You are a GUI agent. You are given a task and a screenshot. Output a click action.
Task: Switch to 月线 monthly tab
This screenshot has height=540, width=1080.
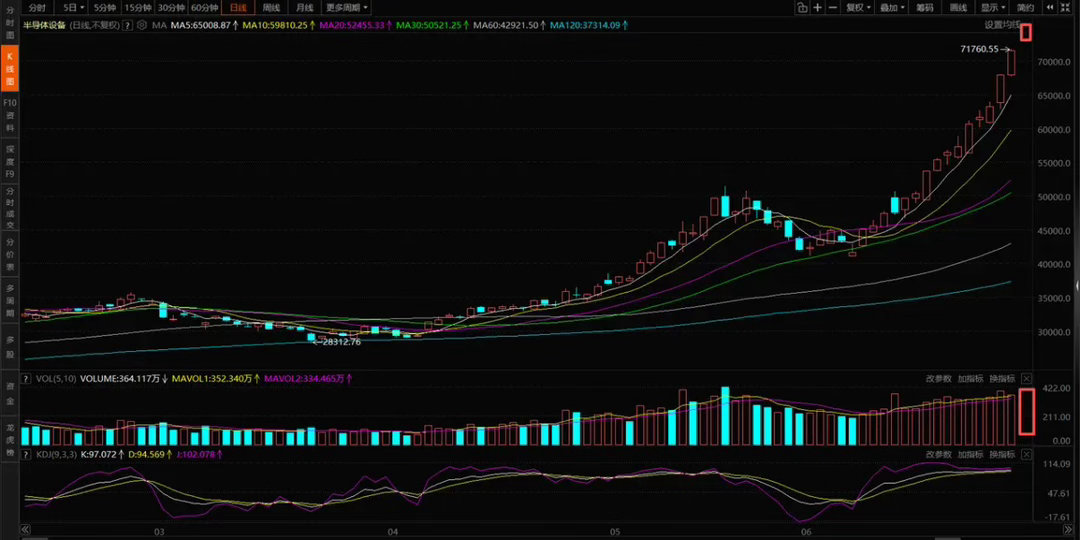[x=304, y=8]
